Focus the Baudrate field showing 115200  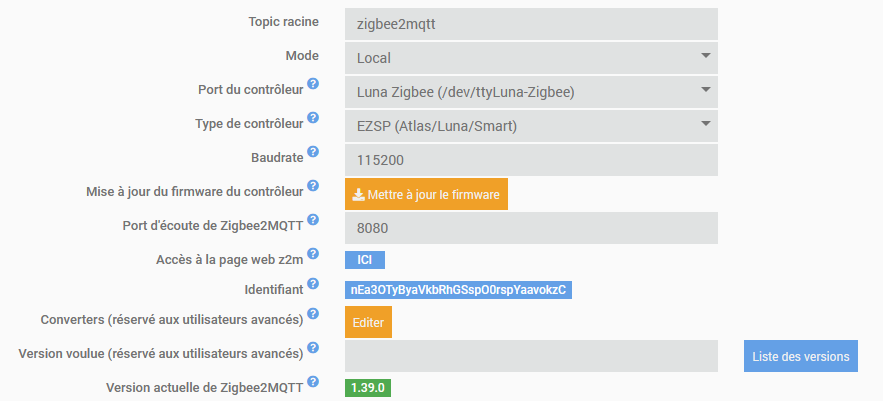click(531, 160)
